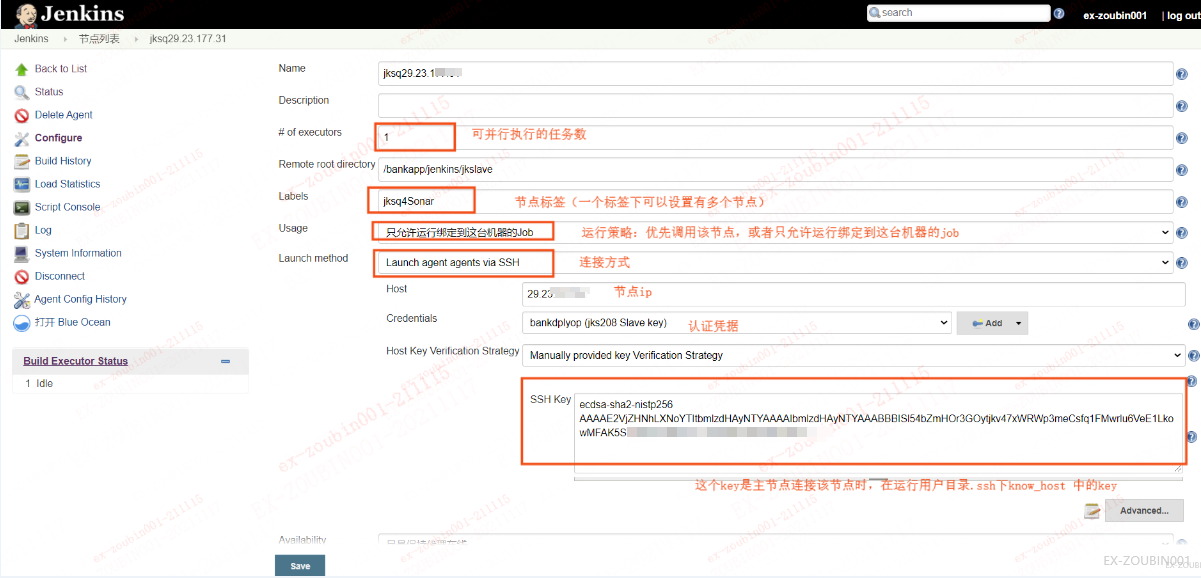Open help for Launch method

1182,264
